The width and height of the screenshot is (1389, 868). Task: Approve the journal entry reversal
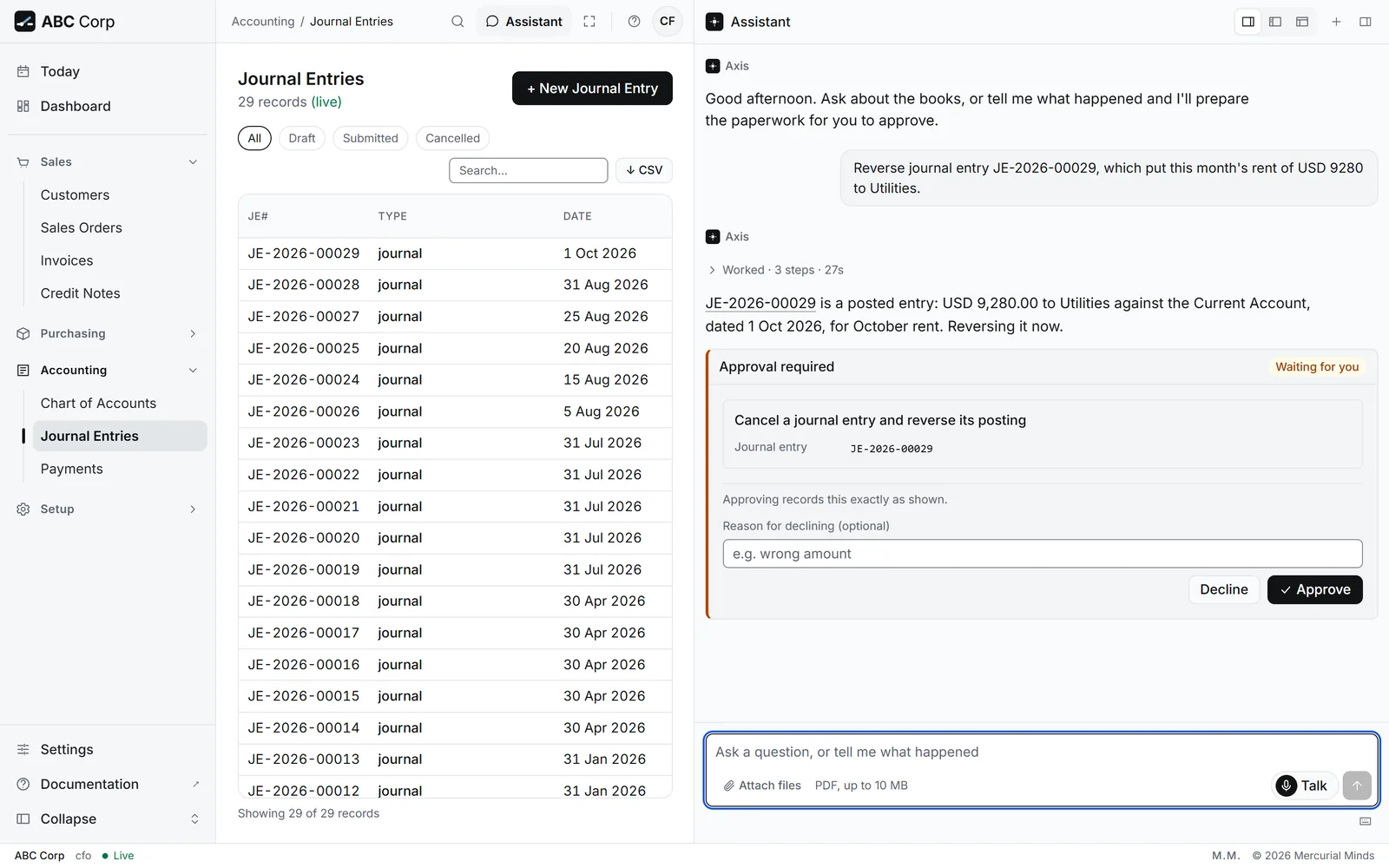pyautogui.click(x=1314, y=589)
